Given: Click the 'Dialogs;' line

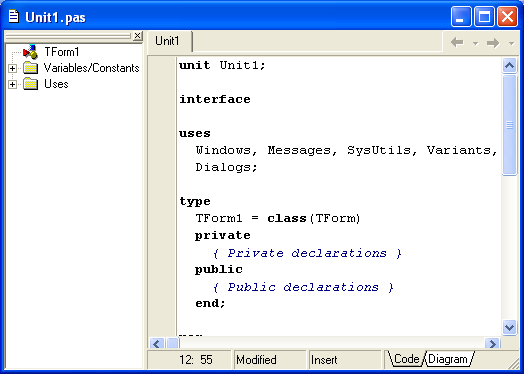Looking at the screenshot, I should (226, 167).
